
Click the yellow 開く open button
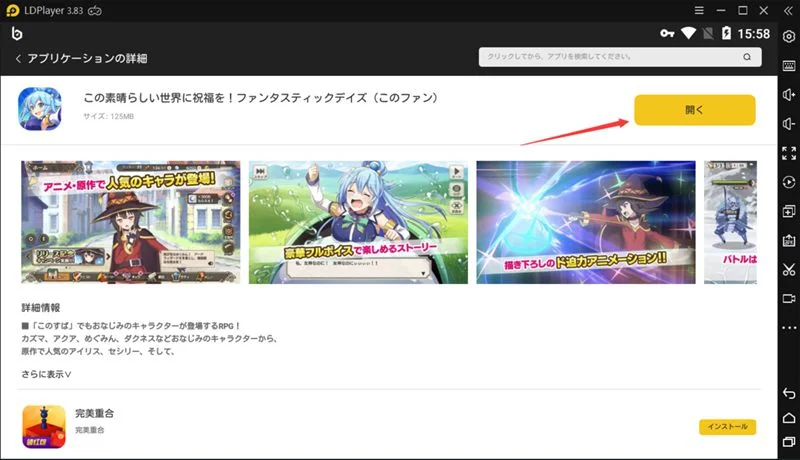point(694,110)
